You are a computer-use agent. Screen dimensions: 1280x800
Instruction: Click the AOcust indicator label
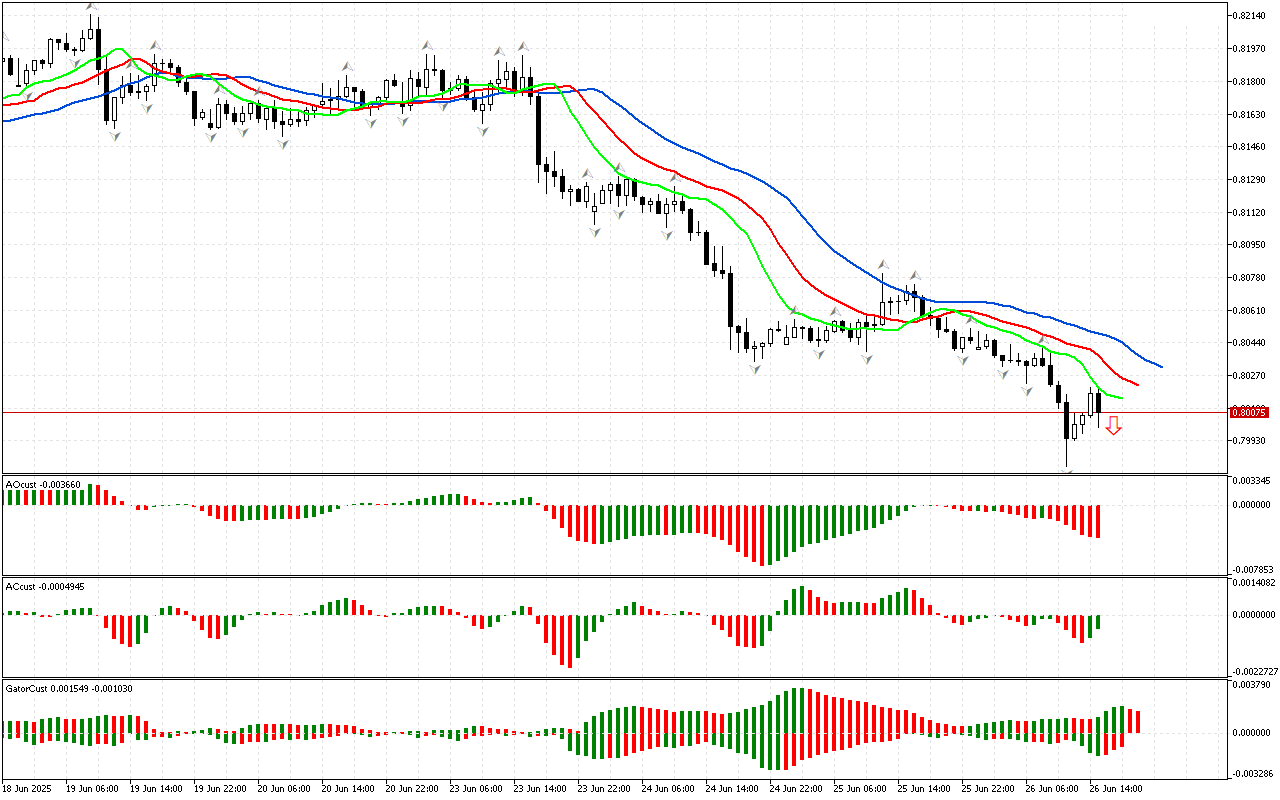tap(42, 484)
